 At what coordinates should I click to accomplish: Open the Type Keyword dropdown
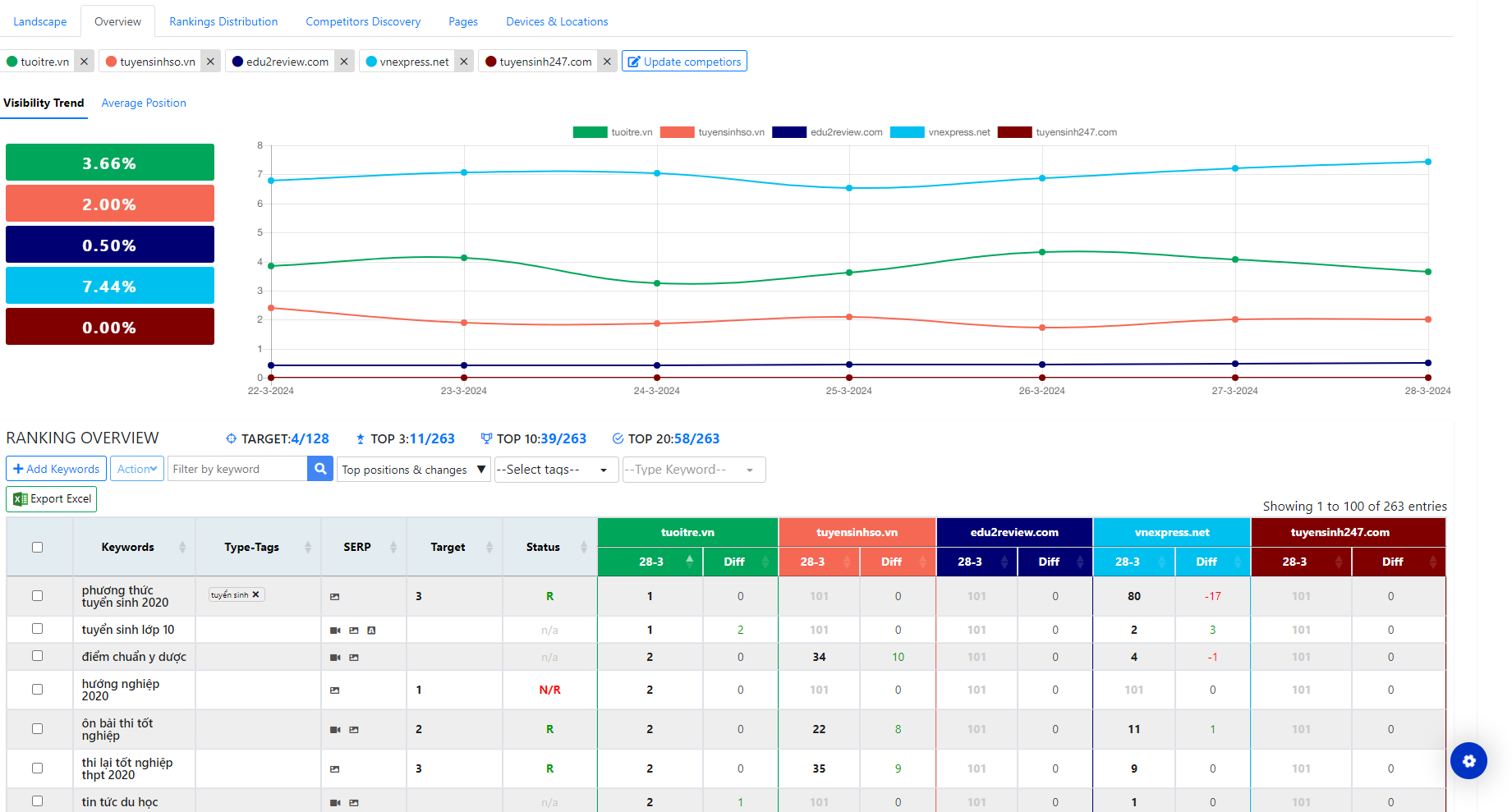coord(694,470)
